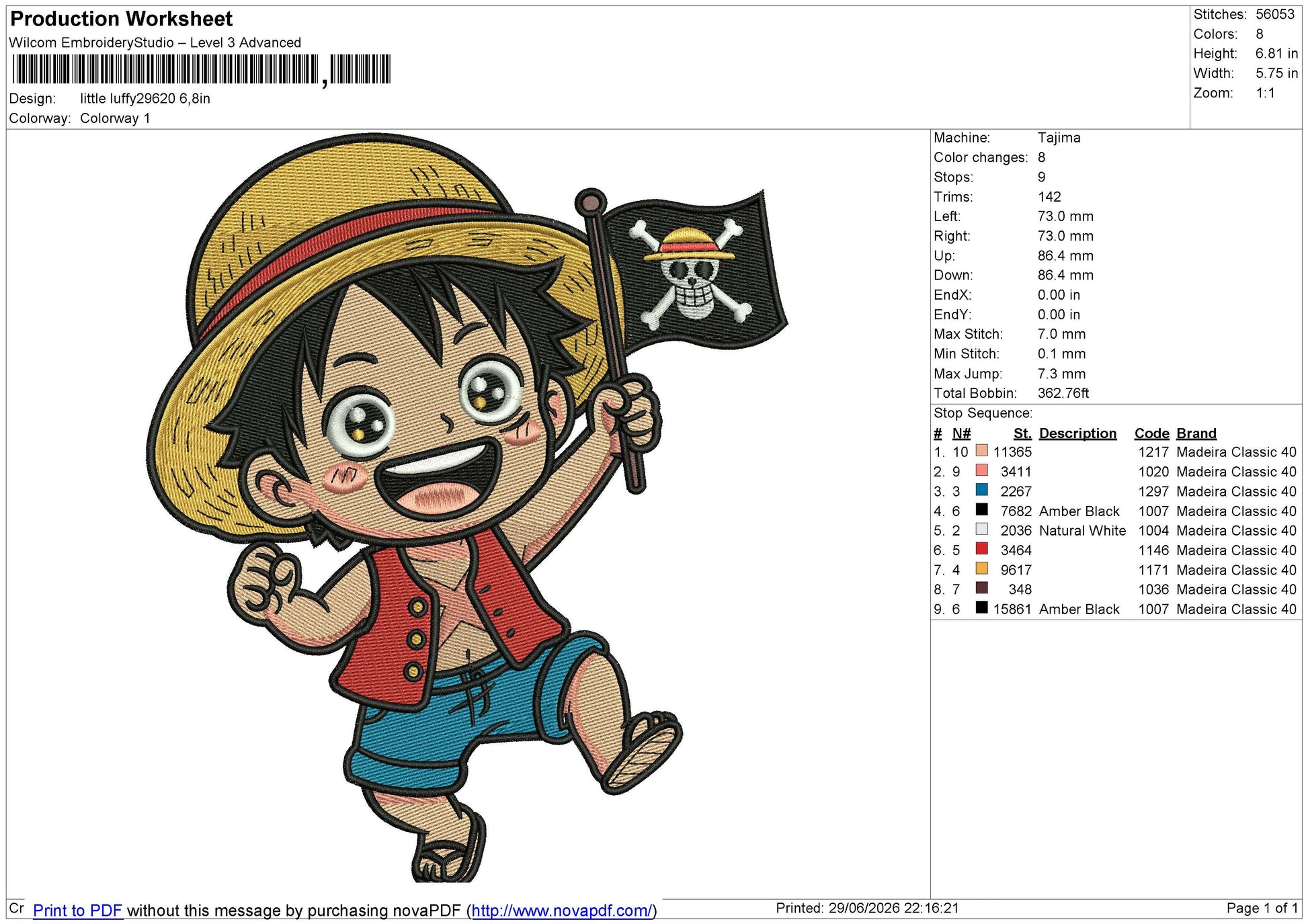
Task: Click the 'Colorway 1' value
Action: pos(115,119)
